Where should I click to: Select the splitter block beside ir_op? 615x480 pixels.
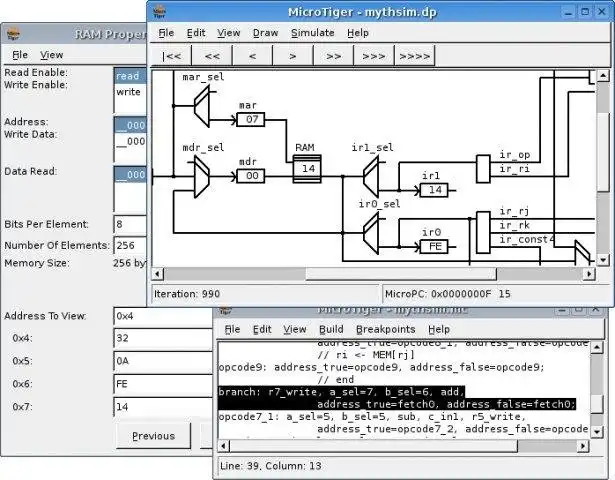483,169
